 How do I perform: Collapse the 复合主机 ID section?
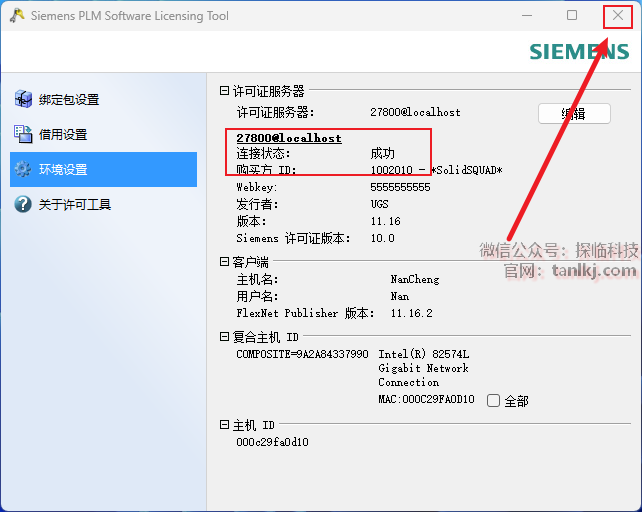point(224,337)
